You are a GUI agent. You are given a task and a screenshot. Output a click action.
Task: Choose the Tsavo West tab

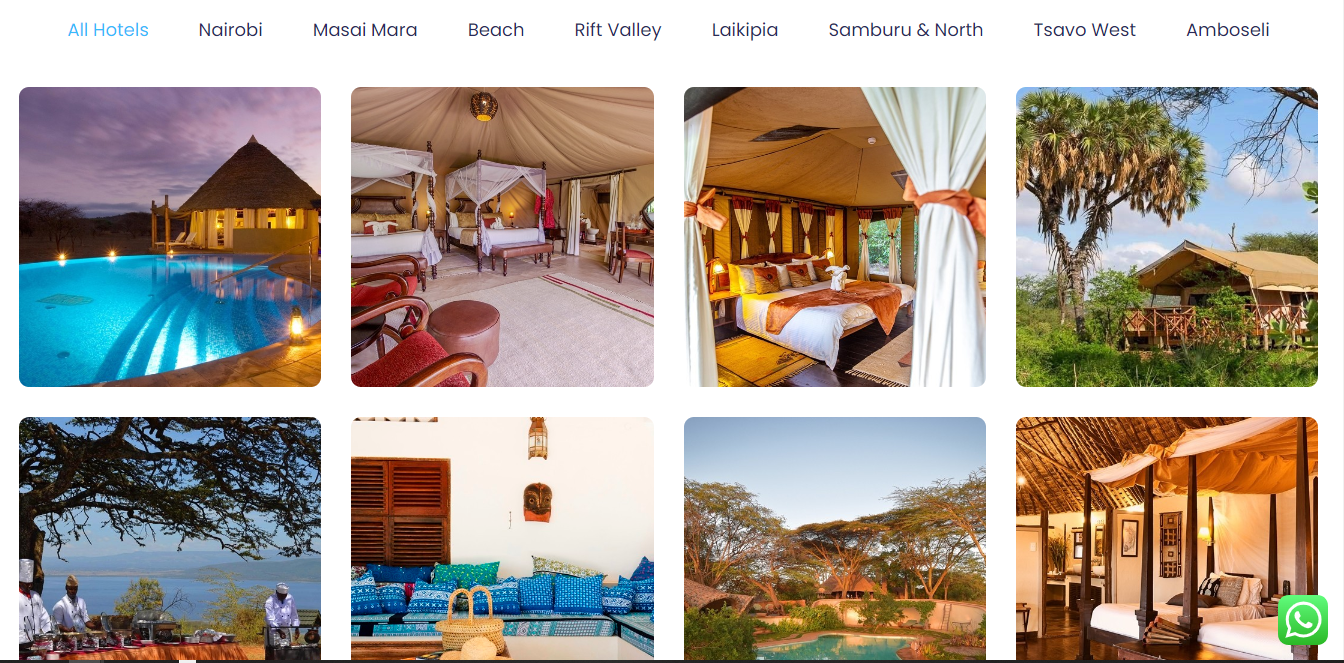point(1085,30)
